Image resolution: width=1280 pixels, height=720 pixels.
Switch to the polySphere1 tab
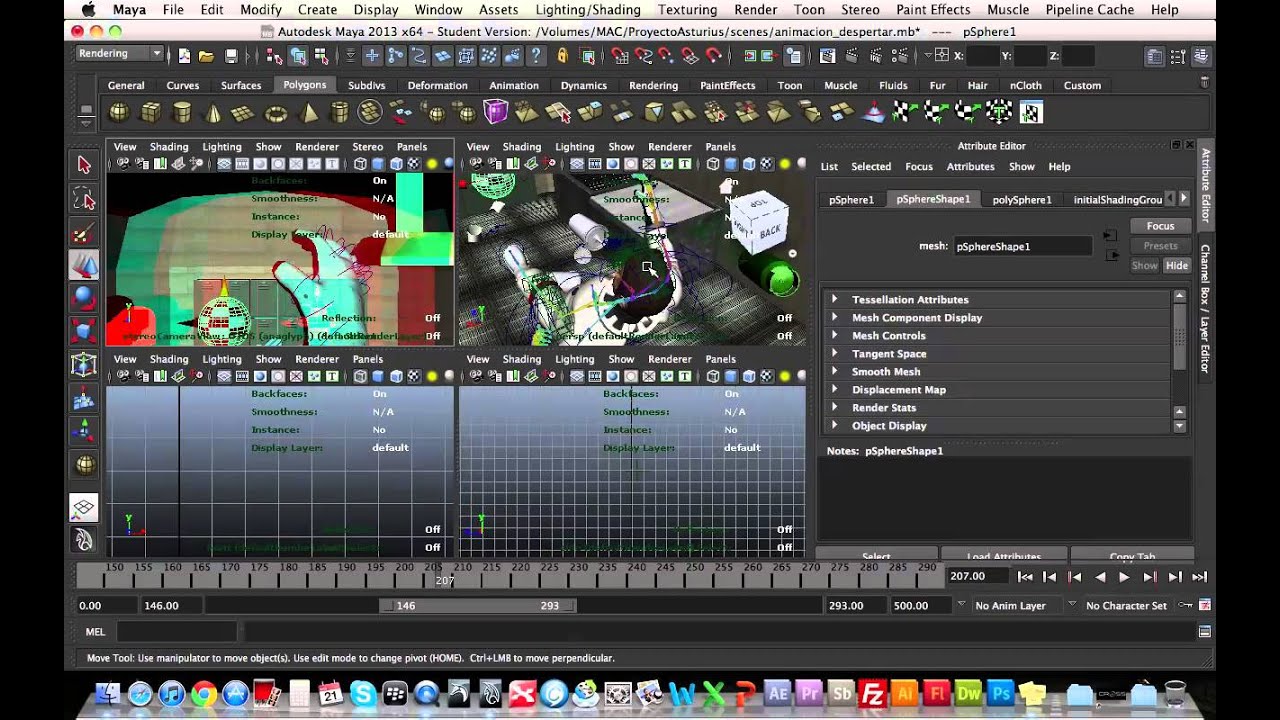[1022, 199]
